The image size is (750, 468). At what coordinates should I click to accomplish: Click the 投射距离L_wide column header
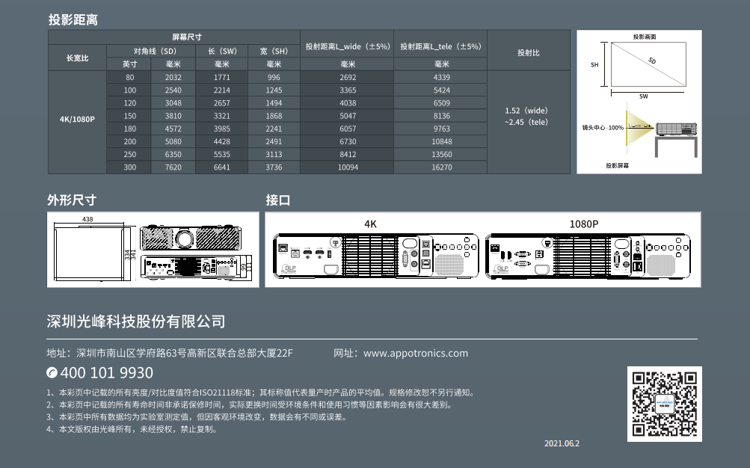coord(347,47)
